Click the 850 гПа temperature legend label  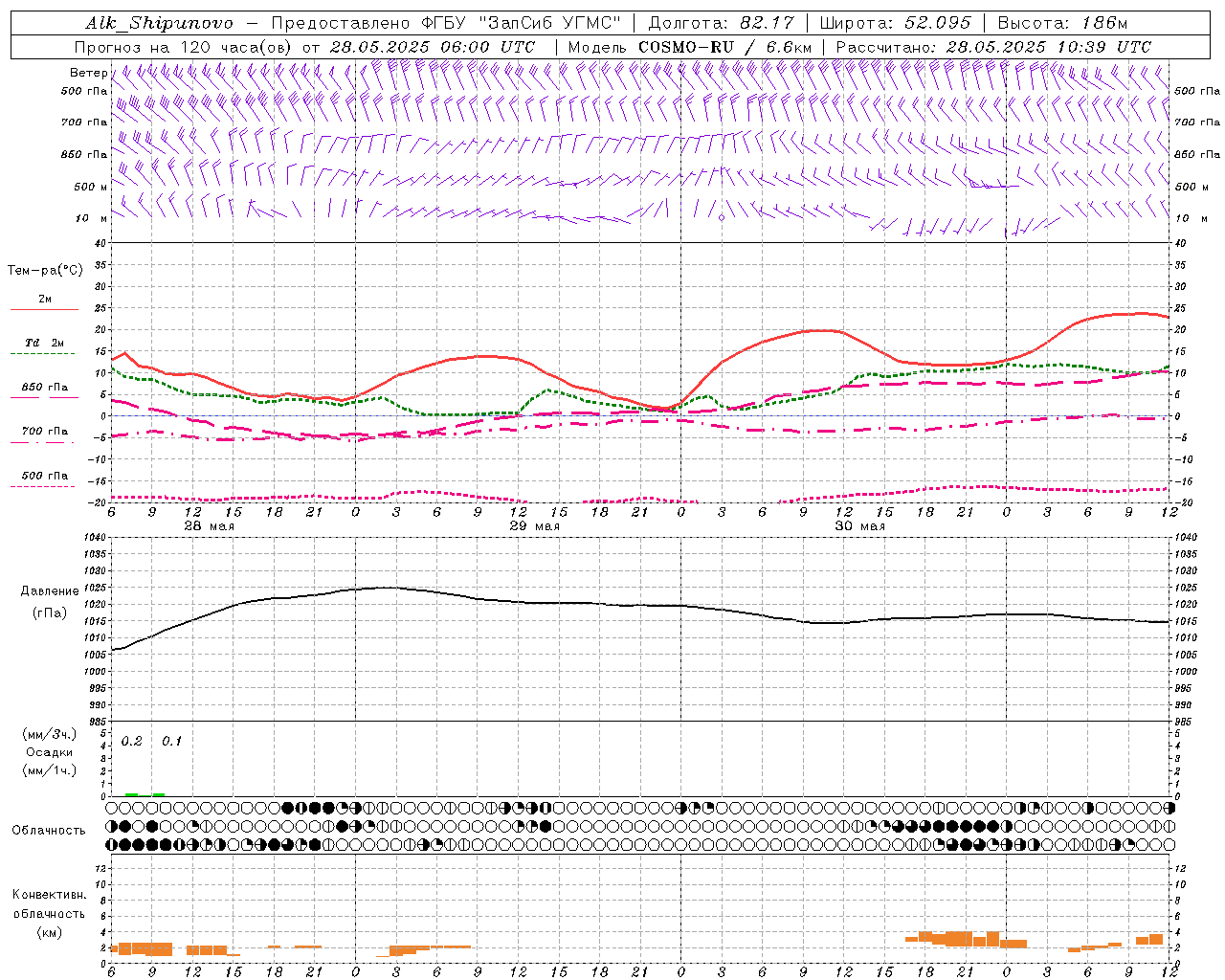45,388
